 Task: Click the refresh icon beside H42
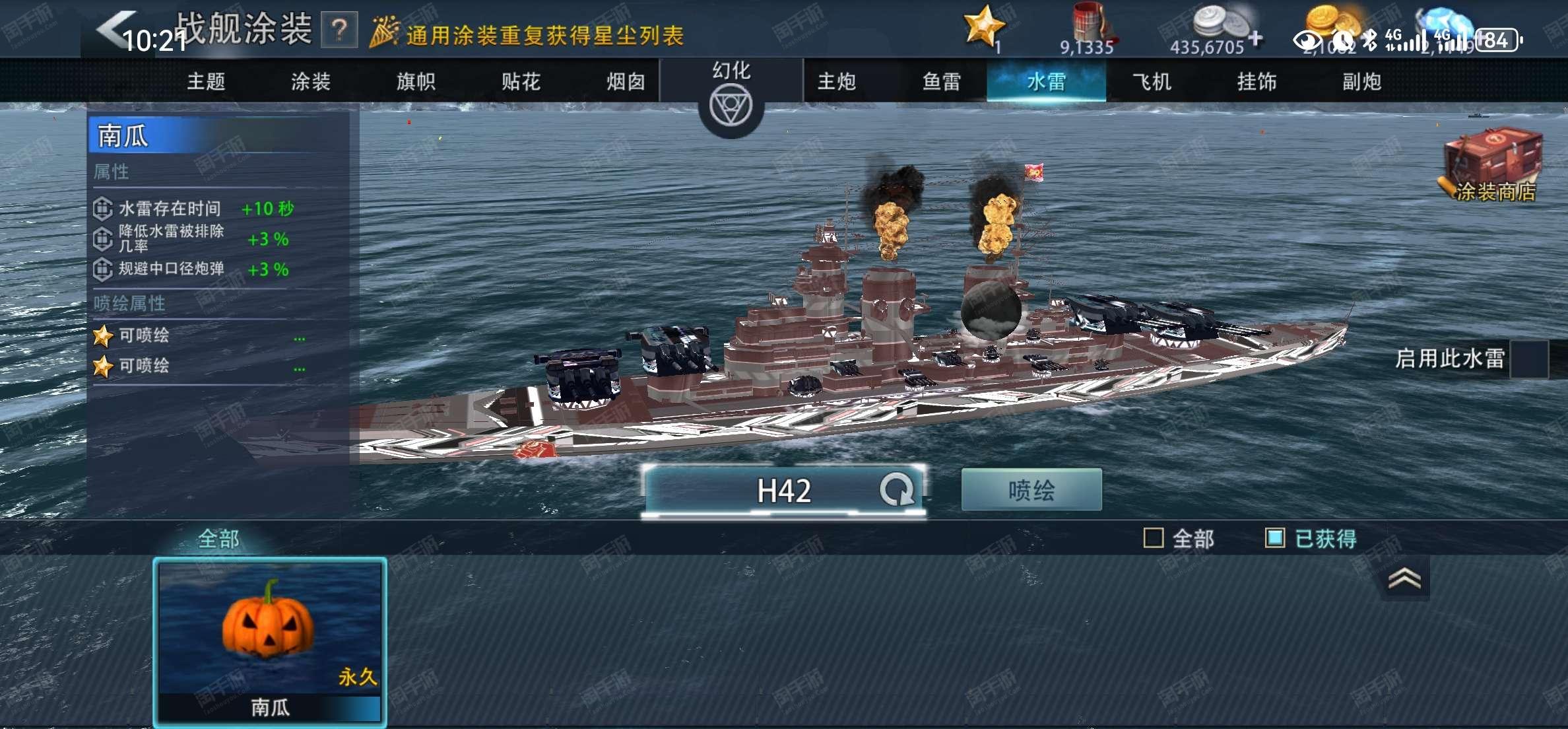pyautogui.click(x=896, y=490)
